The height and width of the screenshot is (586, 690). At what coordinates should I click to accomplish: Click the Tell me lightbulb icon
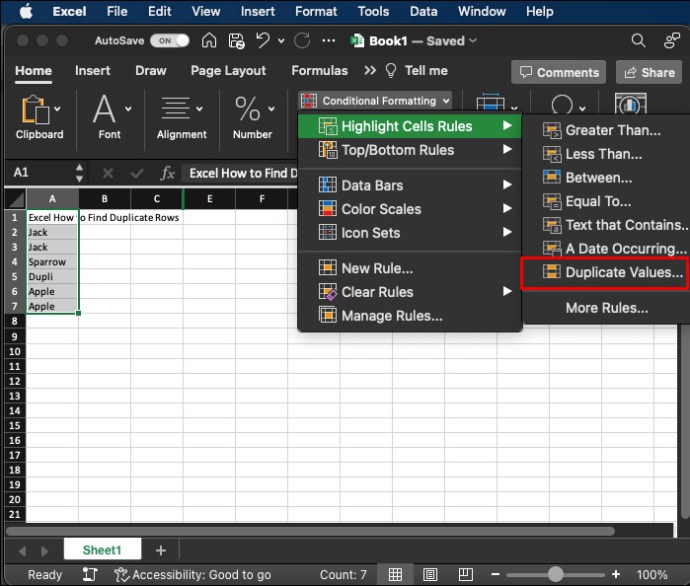click(391, 71)
